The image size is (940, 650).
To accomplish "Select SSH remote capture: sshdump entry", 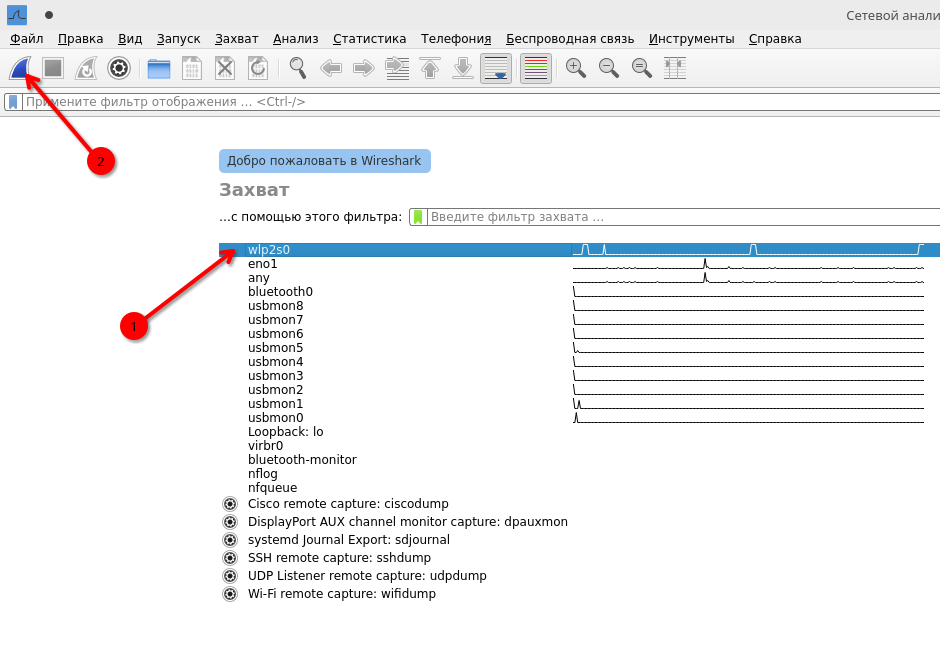I will click(x=339, y=558).
